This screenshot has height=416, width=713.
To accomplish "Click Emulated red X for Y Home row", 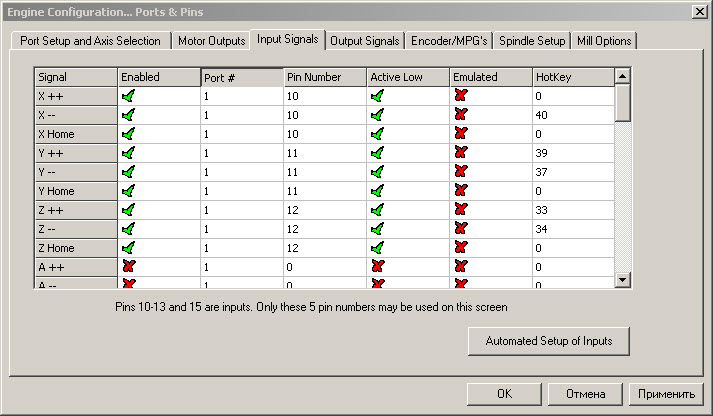I will point(461,190).
